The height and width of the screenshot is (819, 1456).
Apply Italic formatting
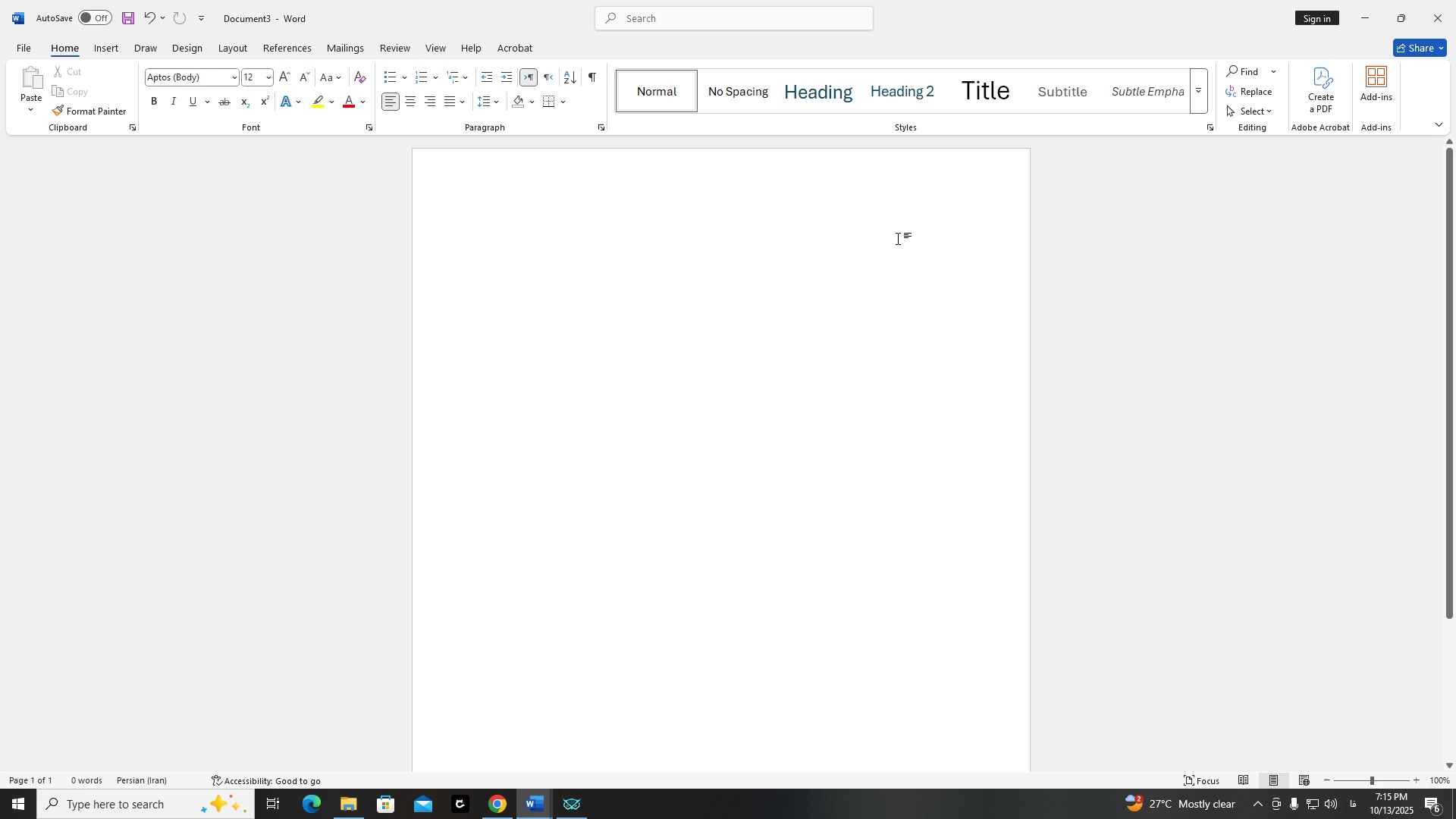click(174, 102)
